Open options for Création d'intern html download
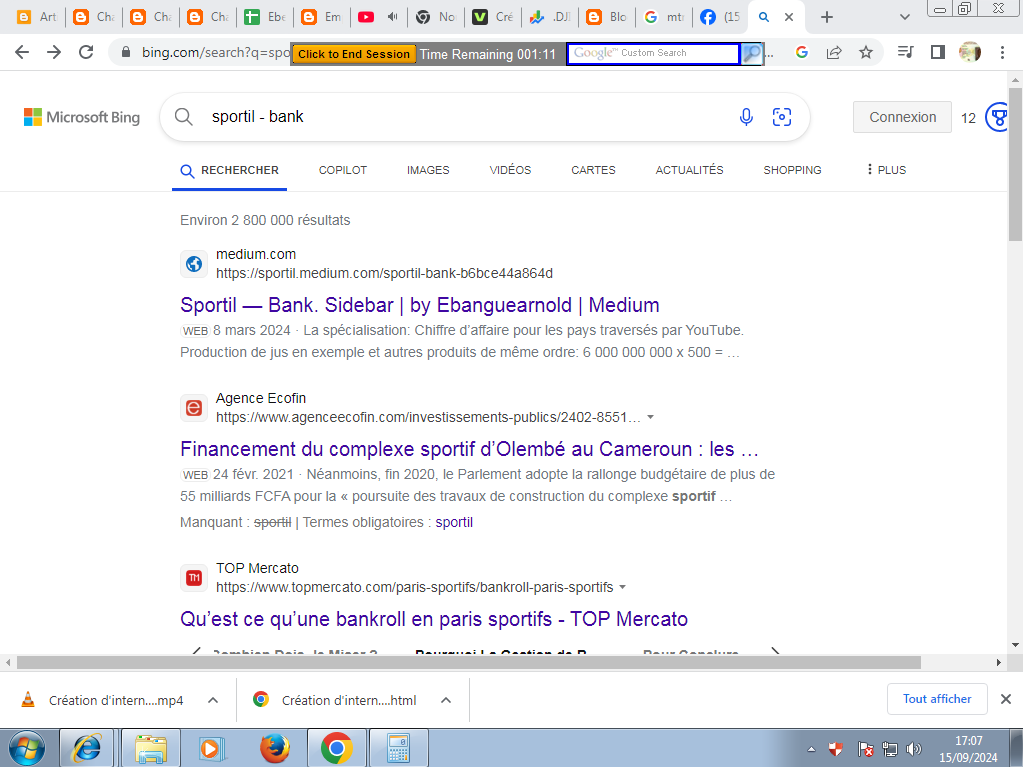Image resolution: width=1023 pixels, height=767 pixels. pyautogui.click(x=446, y=700)
